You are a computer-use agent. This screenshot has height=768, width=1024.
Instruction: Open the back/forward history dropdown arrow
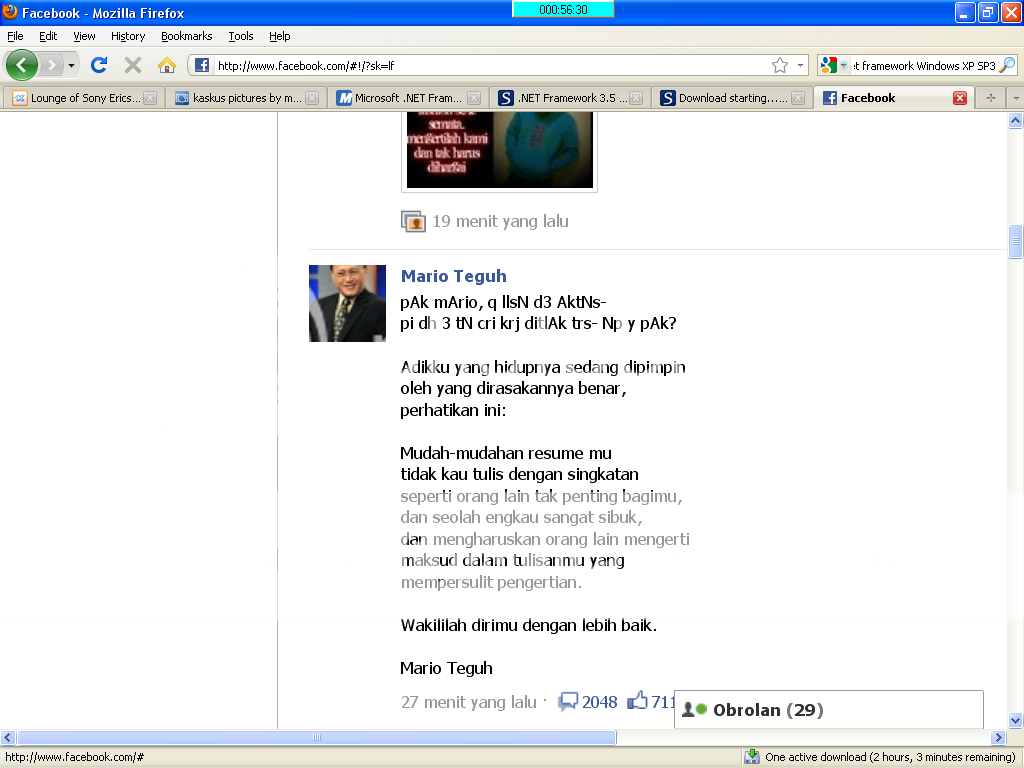71,65
